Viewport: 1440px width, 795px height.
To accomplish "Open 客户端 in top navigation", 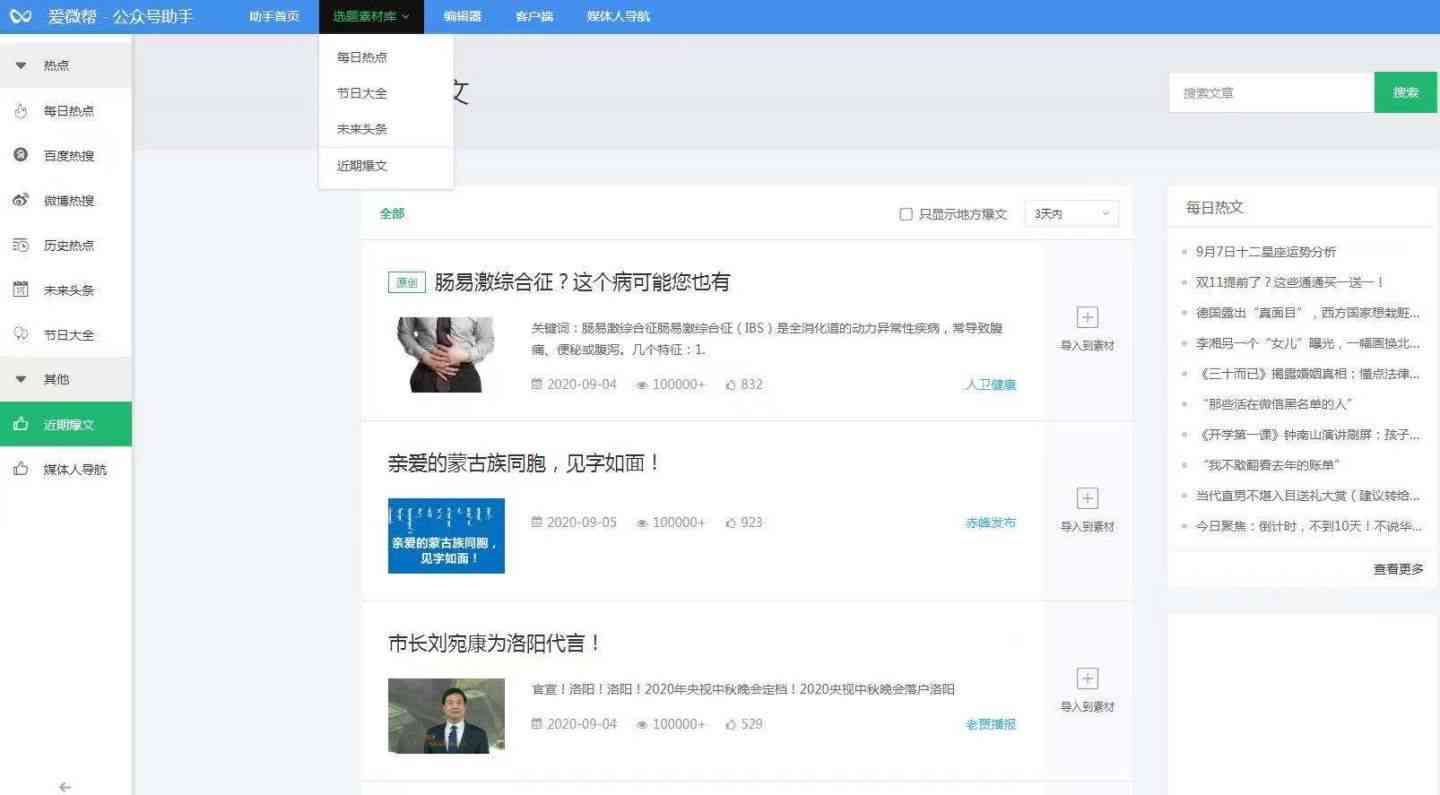I will click(534, 16).
